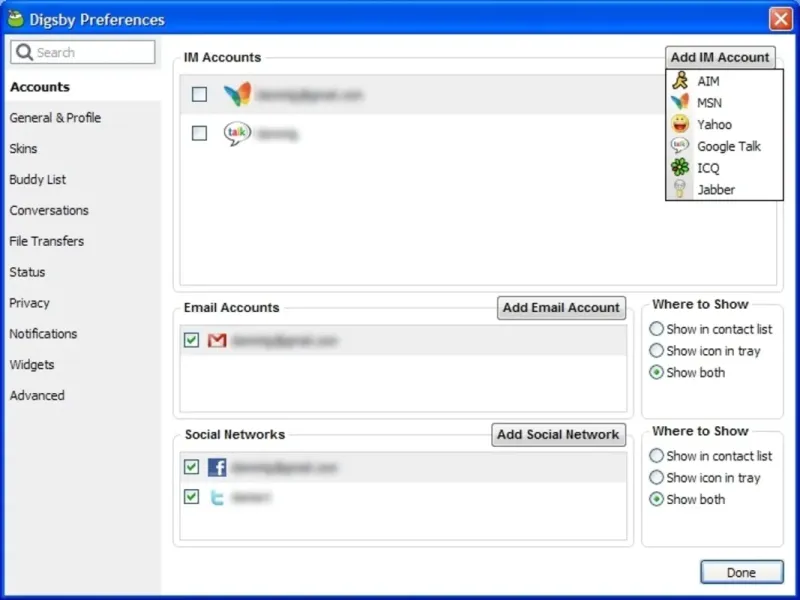The width and height of the screenshot is (800, 600).
Task: Click the Jabber lightbulb icon
Action: 680,189
